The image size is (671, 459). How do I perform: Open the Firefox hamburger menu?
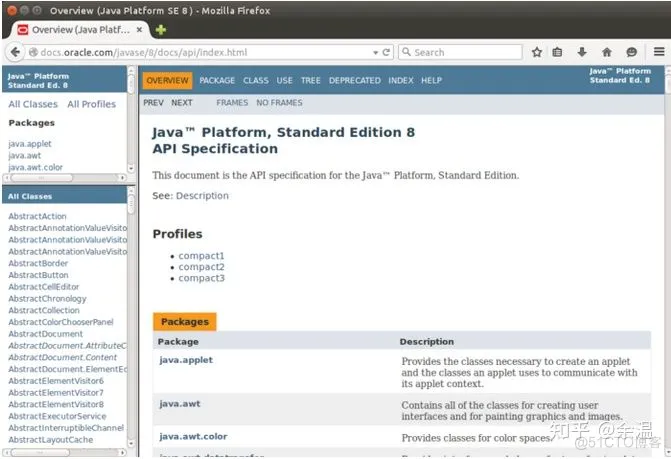(659, 52)
